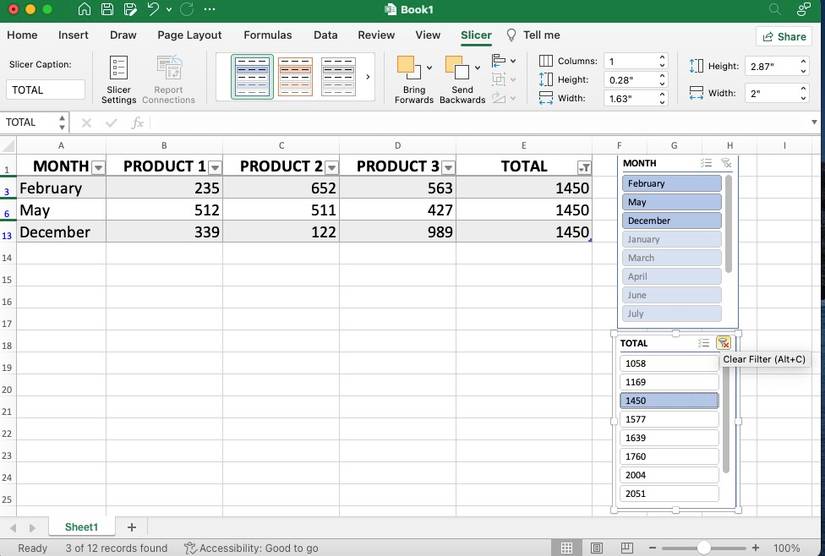Screen dimensions: 825x556
Task: Open the MONTH column filter dropdown
Action: click(x=98, y=167)
